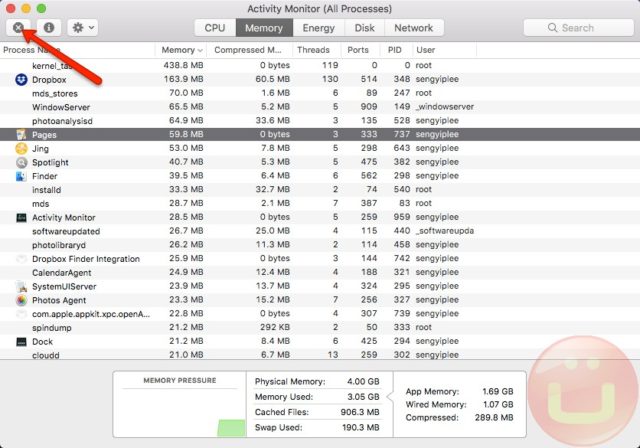Screen dimensions: 640x448
Task: Switch to the CPU tab
Action: (215, 28)
